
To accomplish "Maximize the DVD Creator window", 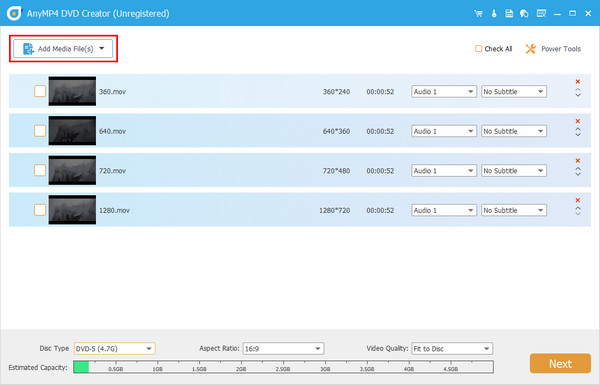I will point(572,14).
